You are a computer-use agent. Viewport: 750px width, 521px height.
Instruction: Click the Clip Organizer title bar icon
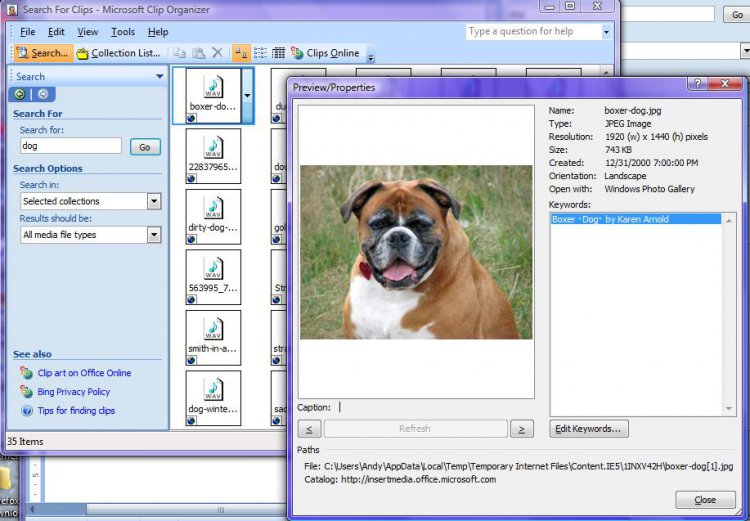click(x=12, y=10)
